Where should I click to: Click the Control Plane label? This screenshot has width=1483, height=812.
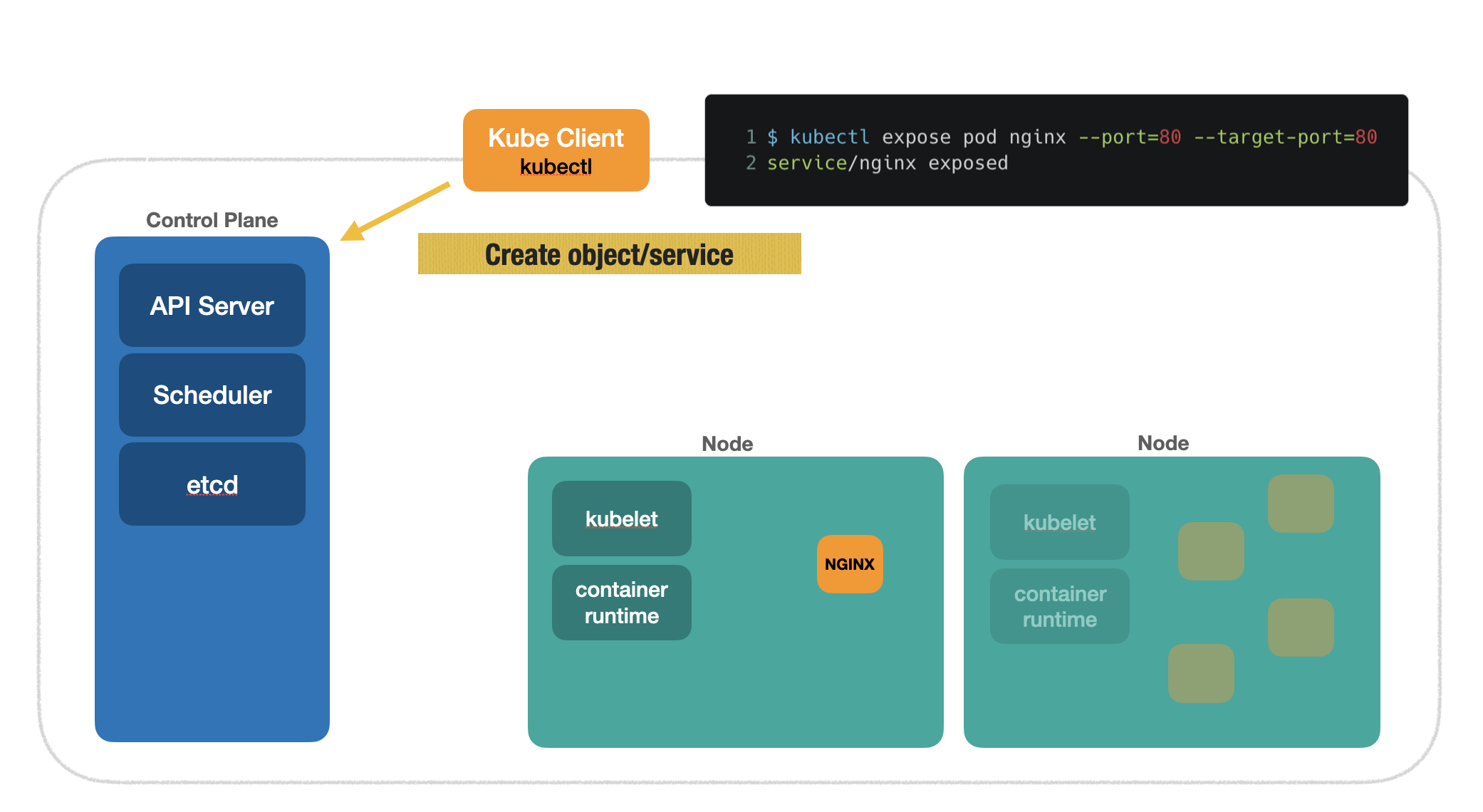point(212,220)
